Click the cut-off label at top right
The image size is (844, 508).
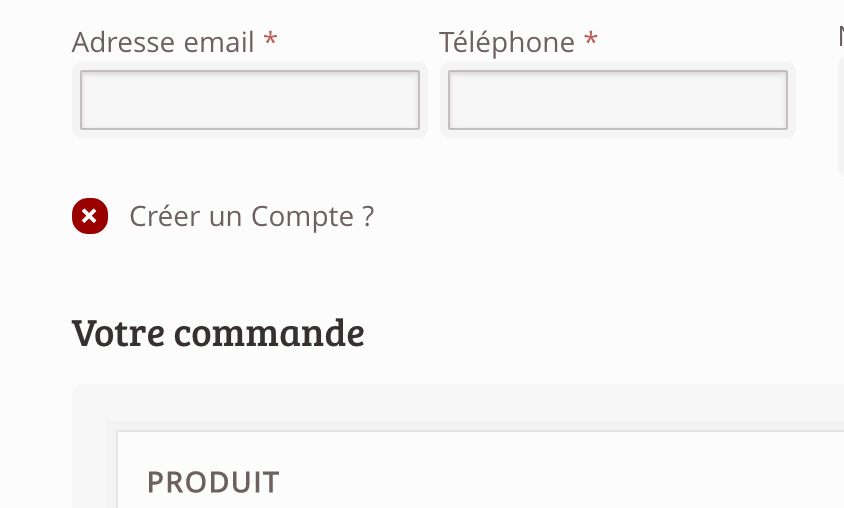coord(841,37)
